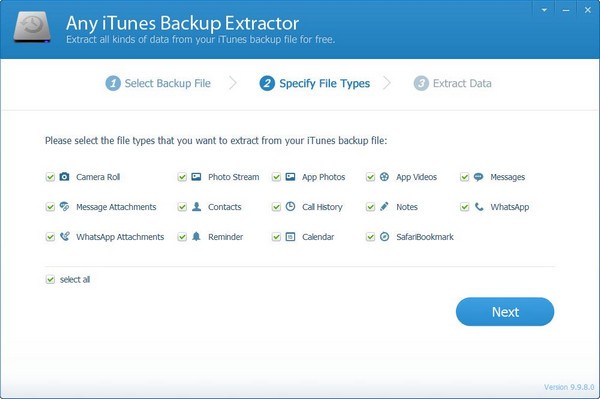Viewport: 600px width, 399px height.
Task: Click the backup drive app logo
Action: [x=32, y=26]
